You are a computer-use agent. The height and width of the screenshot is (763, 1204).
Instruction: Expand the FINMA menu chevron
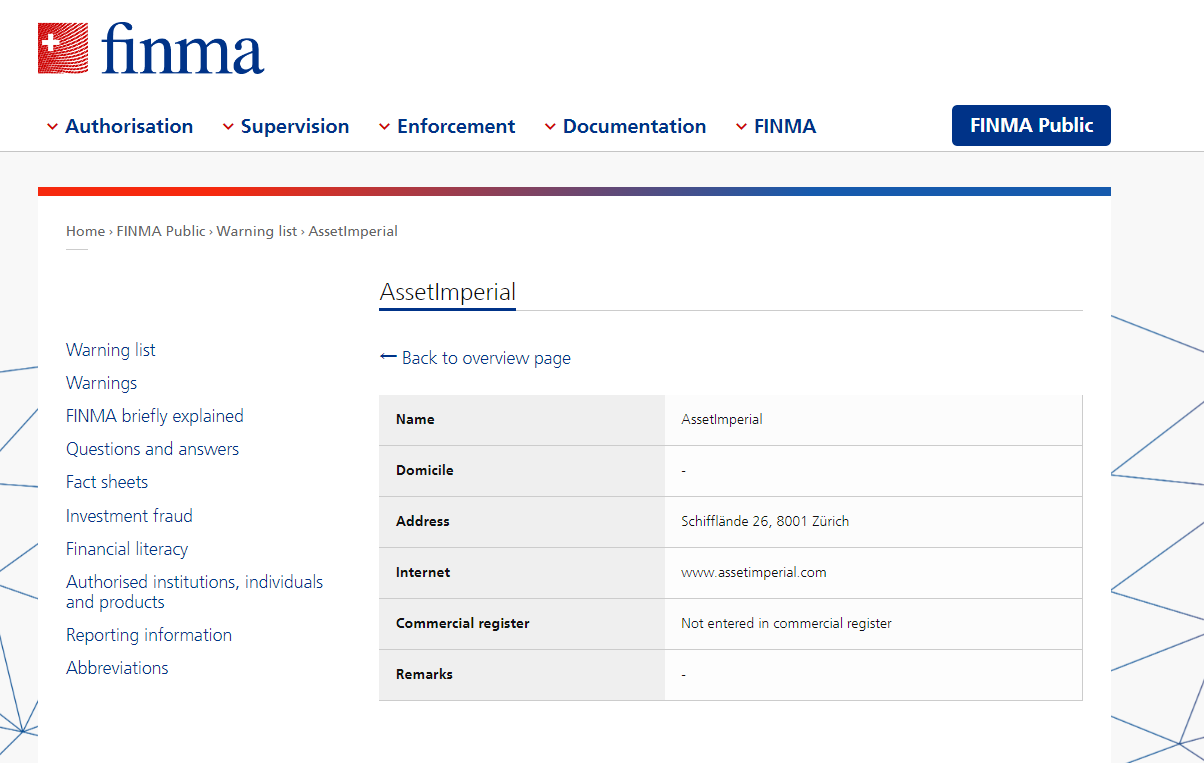(741, 127)
